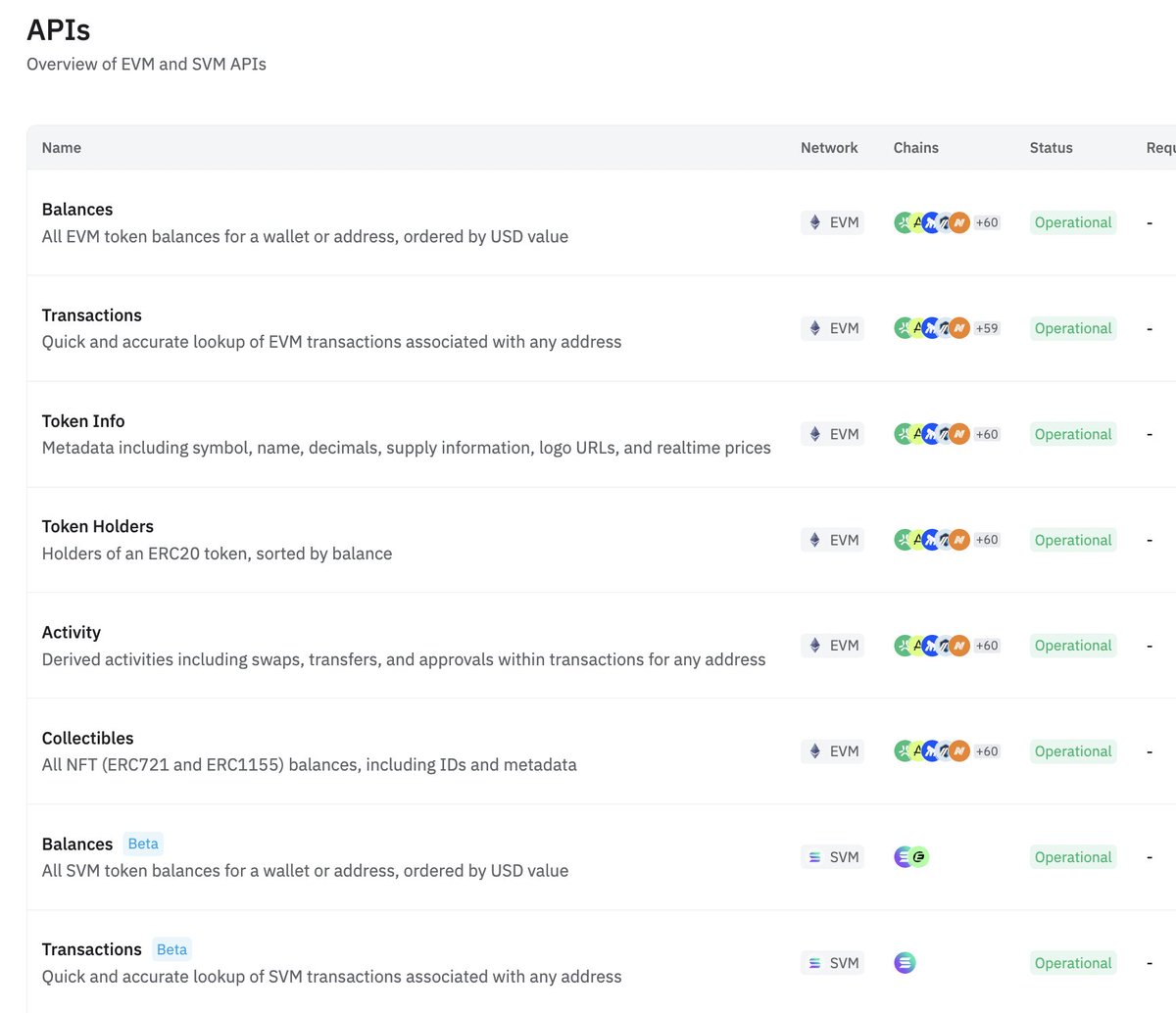Click the orange chain icon in the EVM Transactions row
Screen dimensions: 1176x1013
pos(959,328)
